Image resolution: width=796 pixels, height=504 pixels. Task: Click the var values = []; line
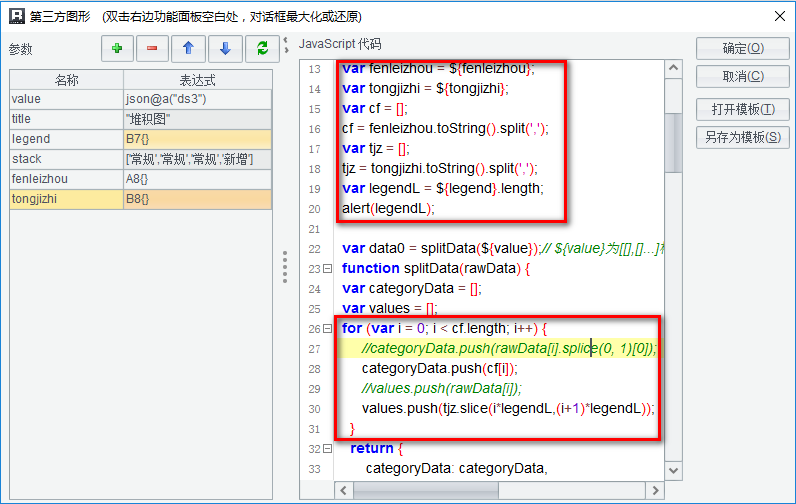390,308
